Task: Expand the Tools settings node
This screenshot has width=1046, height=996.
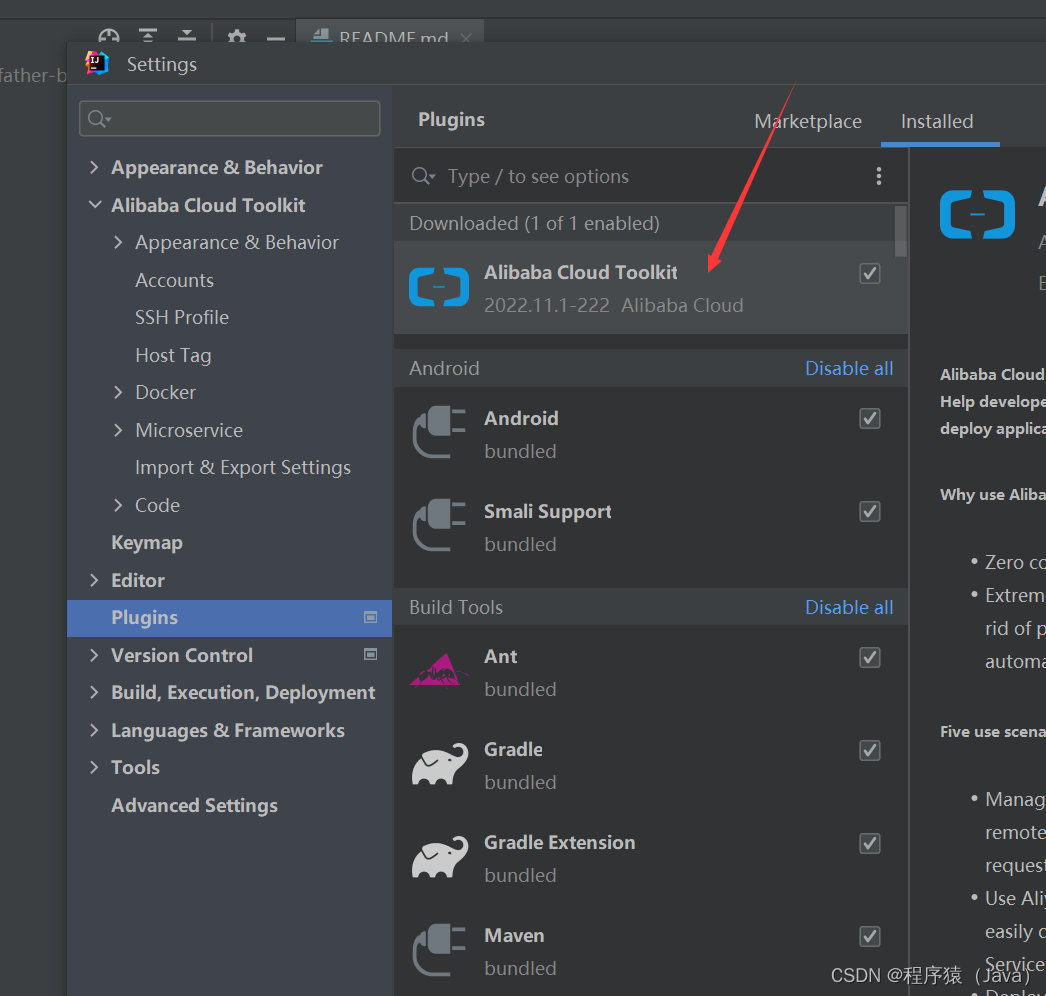Action: (x=94, y=767)
